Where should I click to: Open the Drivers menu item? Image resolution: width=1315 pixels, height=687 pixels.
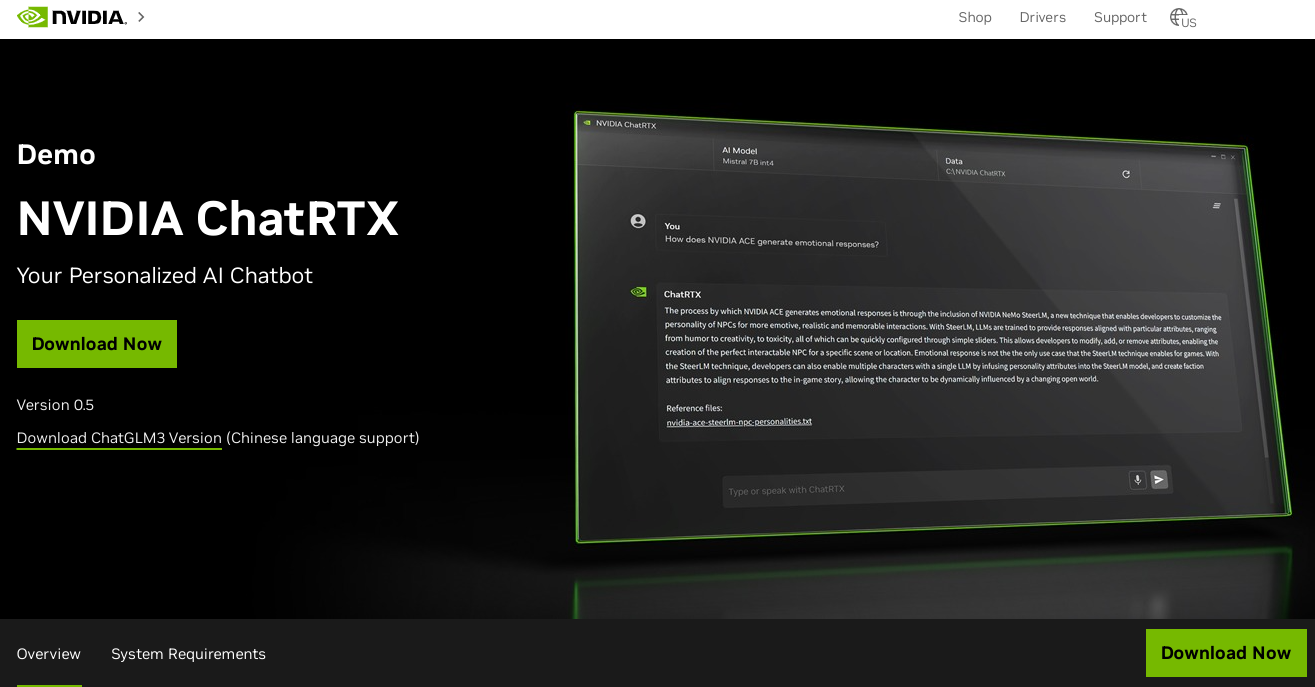1042,18
